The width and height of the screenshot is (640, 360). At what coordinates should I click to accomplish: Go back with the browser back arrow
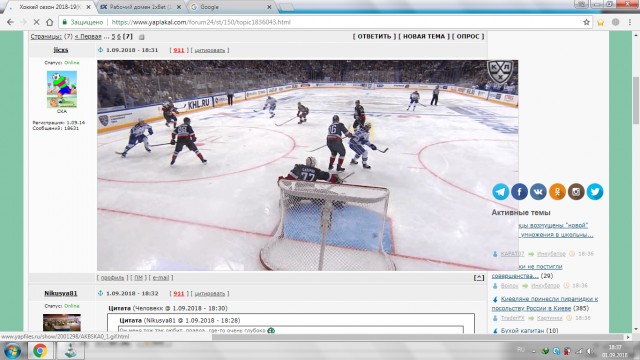pyautogui.click(x=10, y=22)
